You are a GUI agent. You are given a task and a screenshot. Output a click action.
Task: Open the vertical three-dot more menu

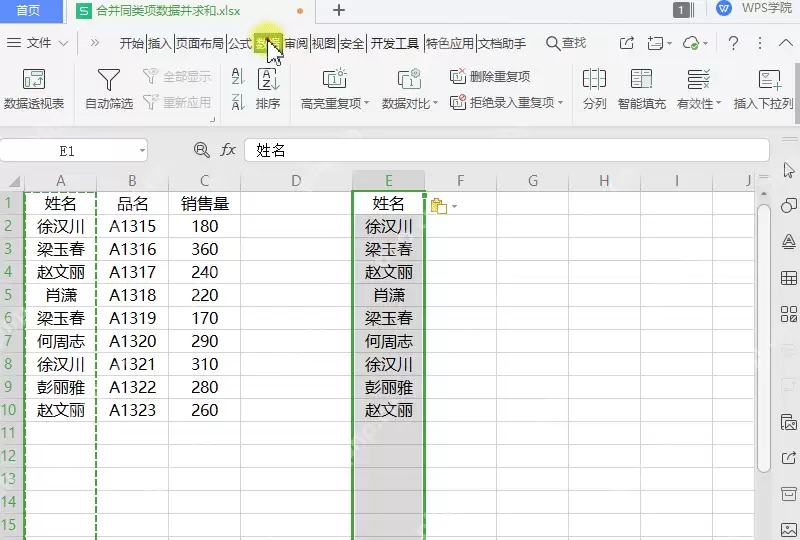[760, 43]
